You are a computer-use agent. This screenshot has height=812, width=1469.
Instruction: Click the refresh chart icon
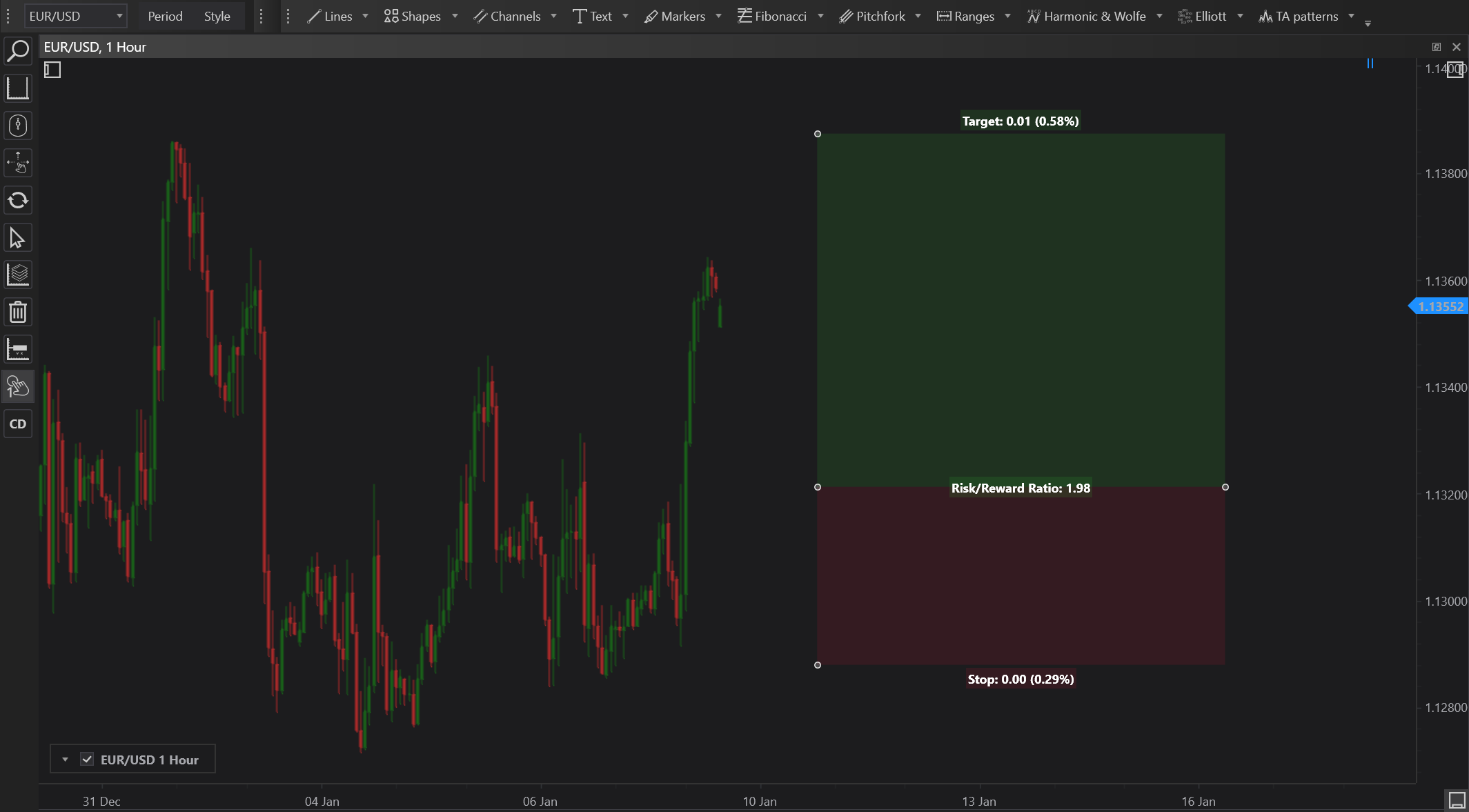(18, 201)
